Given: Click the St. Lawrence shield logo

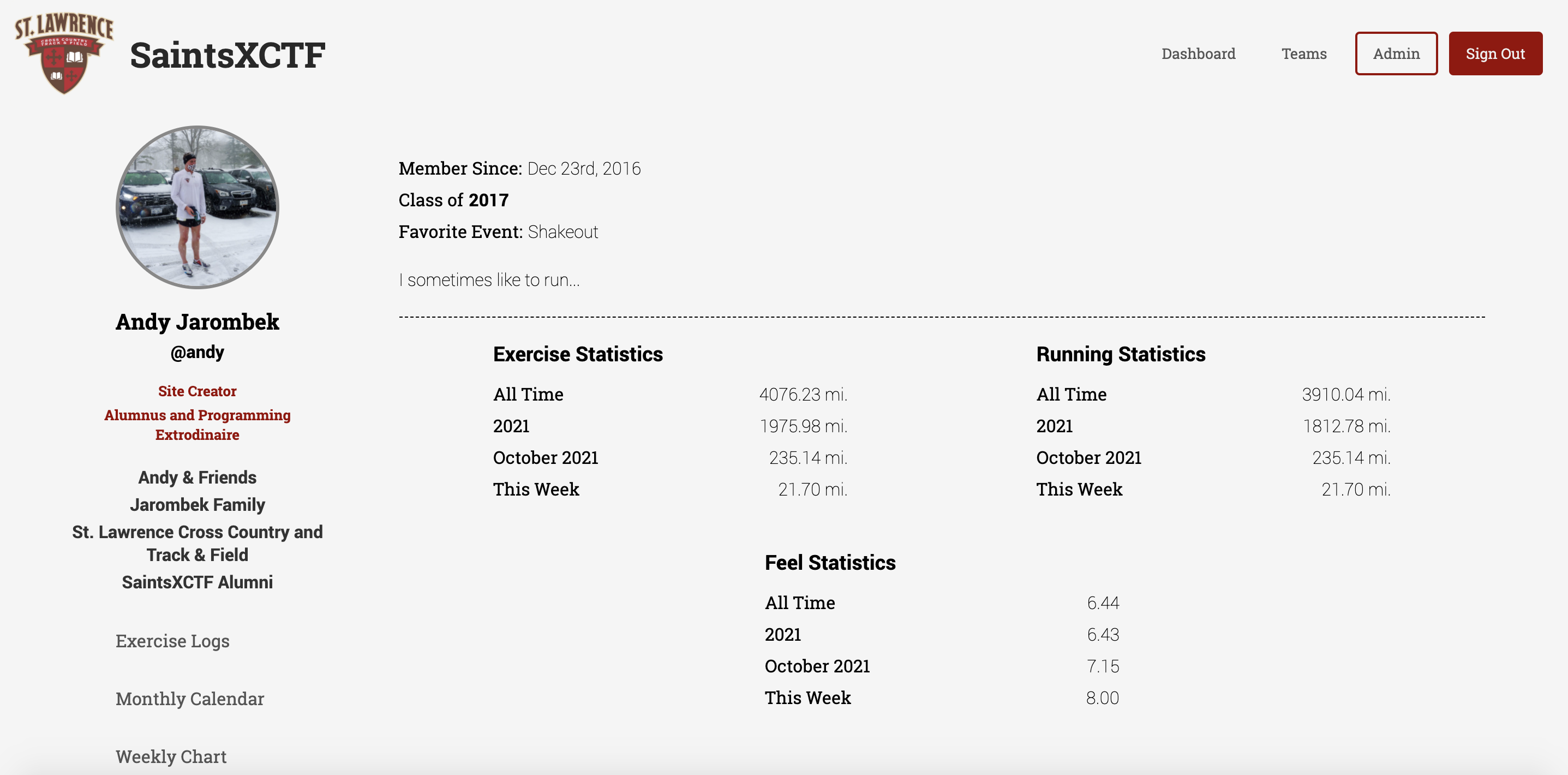Looking at the screenshot, I should click(64, 54).
